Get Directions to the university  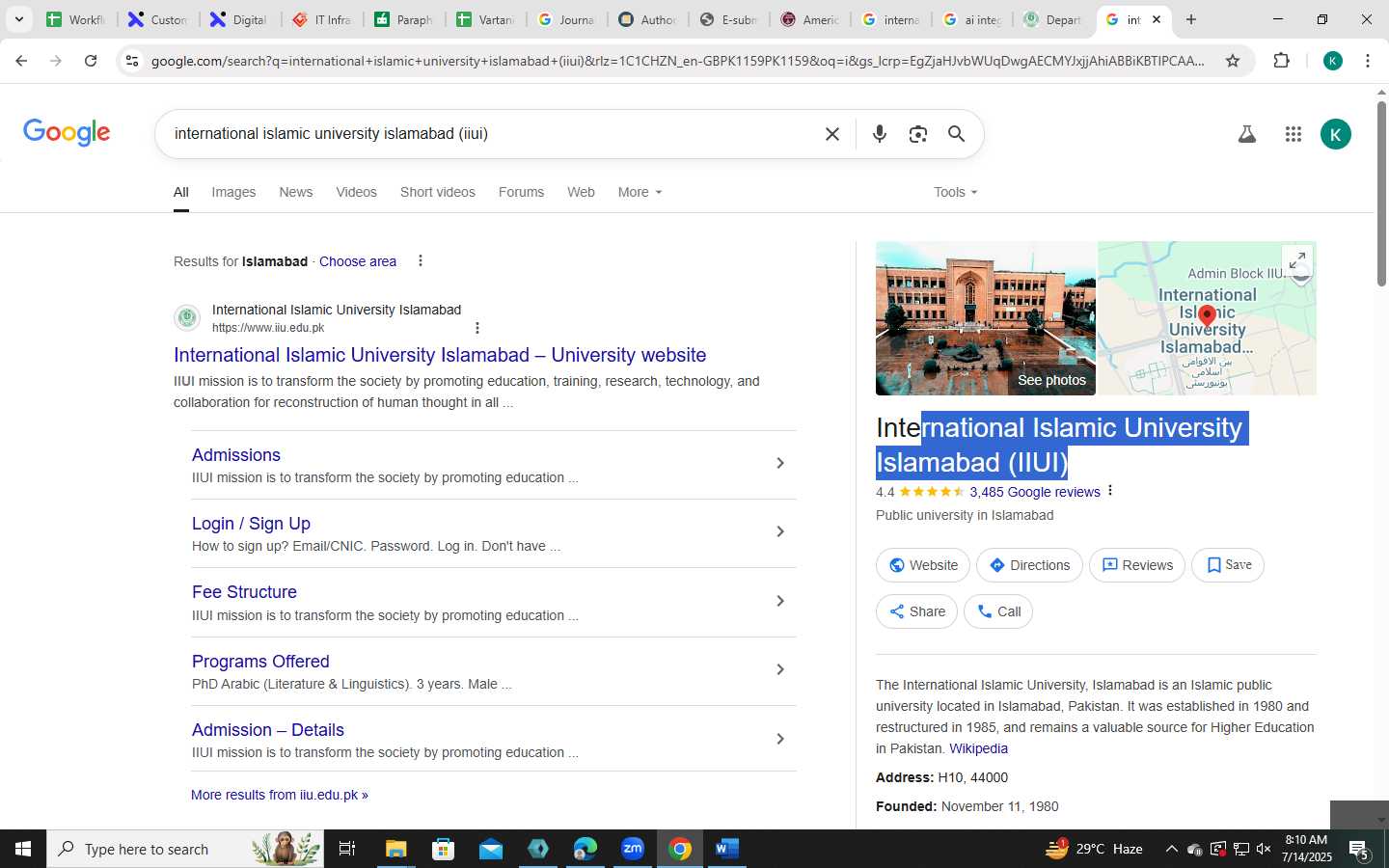(1029, 565)
